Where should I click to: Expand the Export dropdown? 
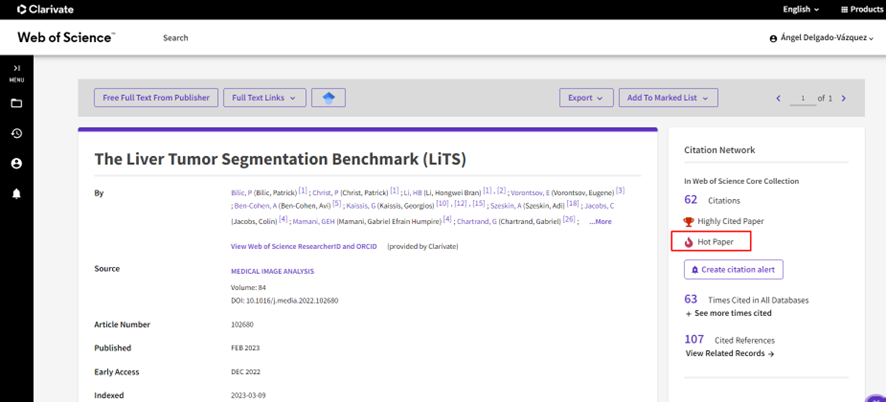tap(586, 98)
